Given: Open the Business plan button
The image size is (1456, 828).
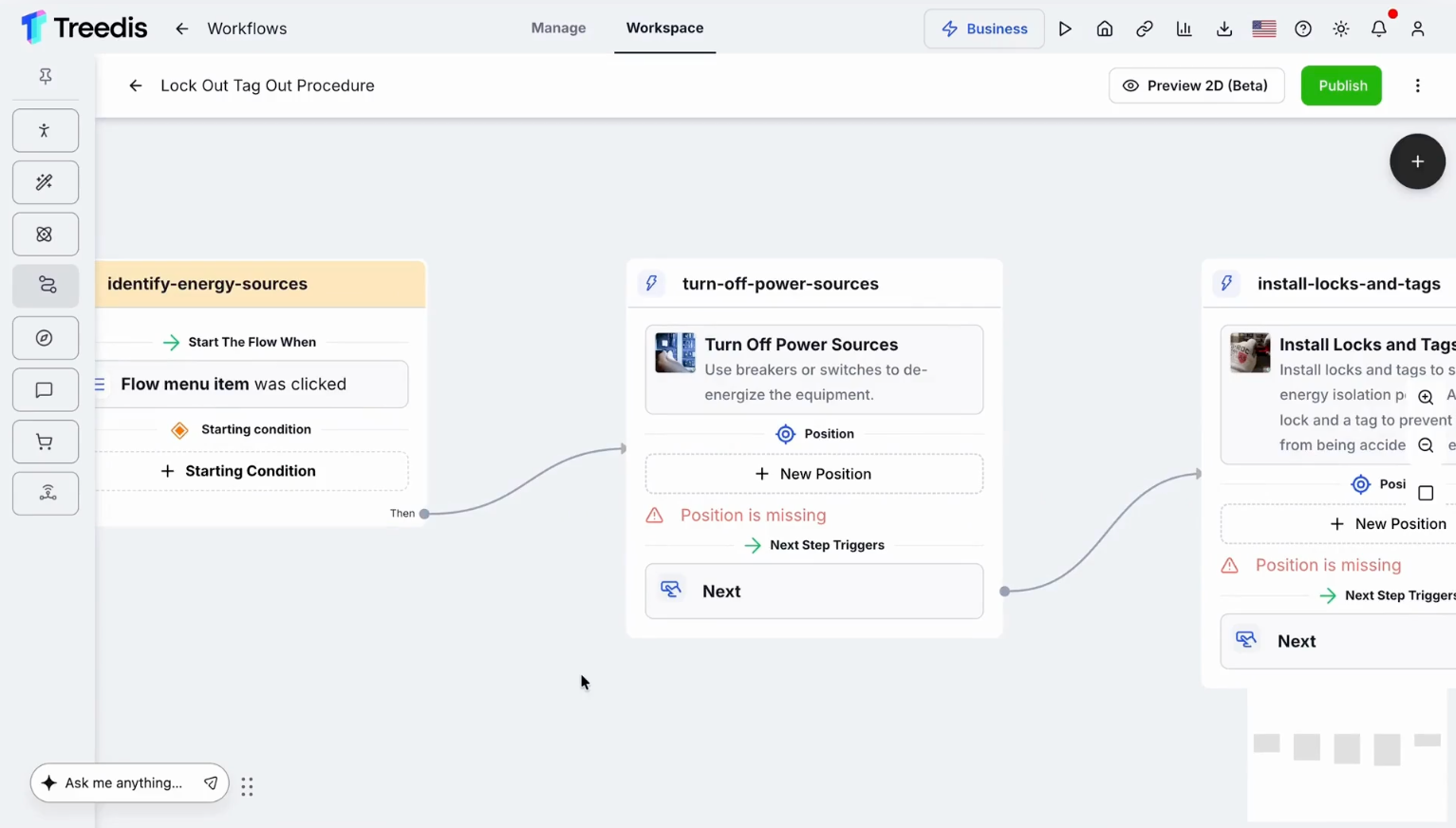Looking at the screenshot, I should [x=984, y=28].
